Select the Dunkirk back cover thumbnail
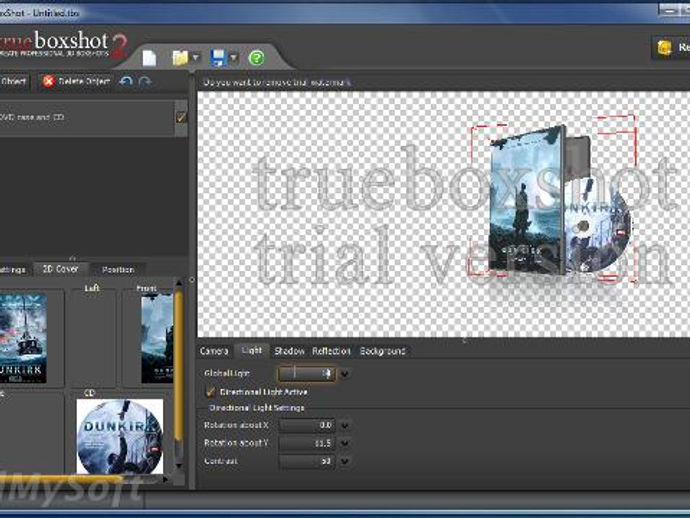The image size is (690, 518). click(23, 338)
